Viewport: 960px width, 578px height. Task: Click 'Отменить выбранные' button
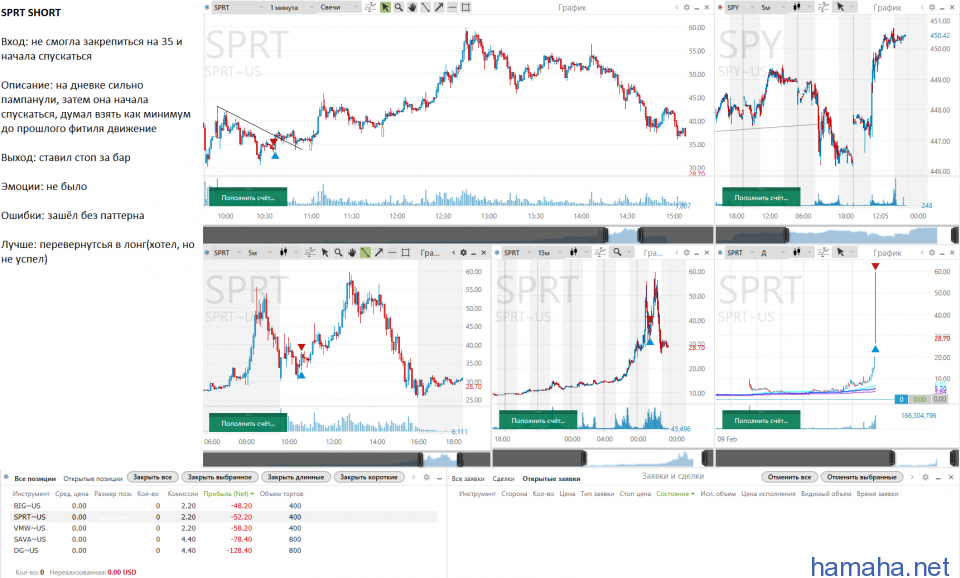(x=861, y=477)
